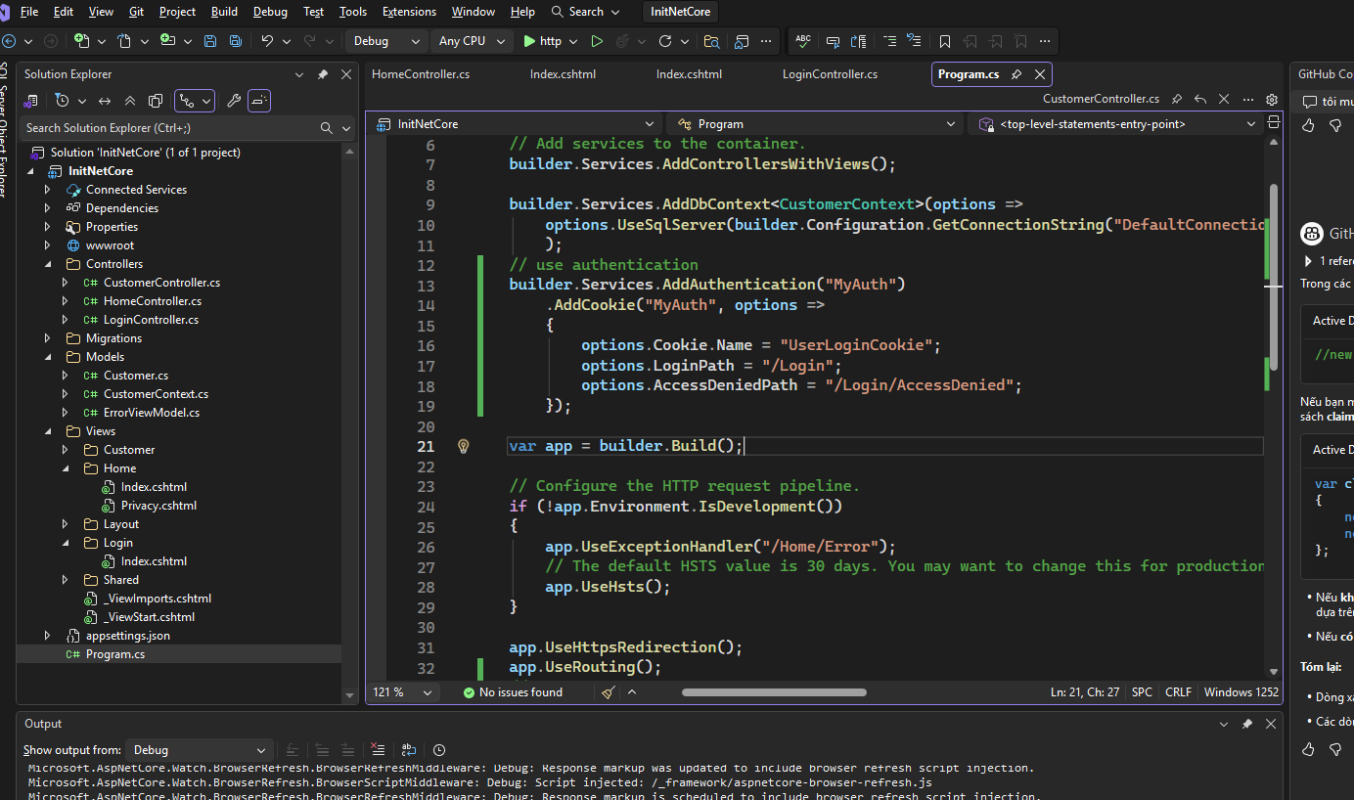Click the lightbulb quick actions icon

463,446
